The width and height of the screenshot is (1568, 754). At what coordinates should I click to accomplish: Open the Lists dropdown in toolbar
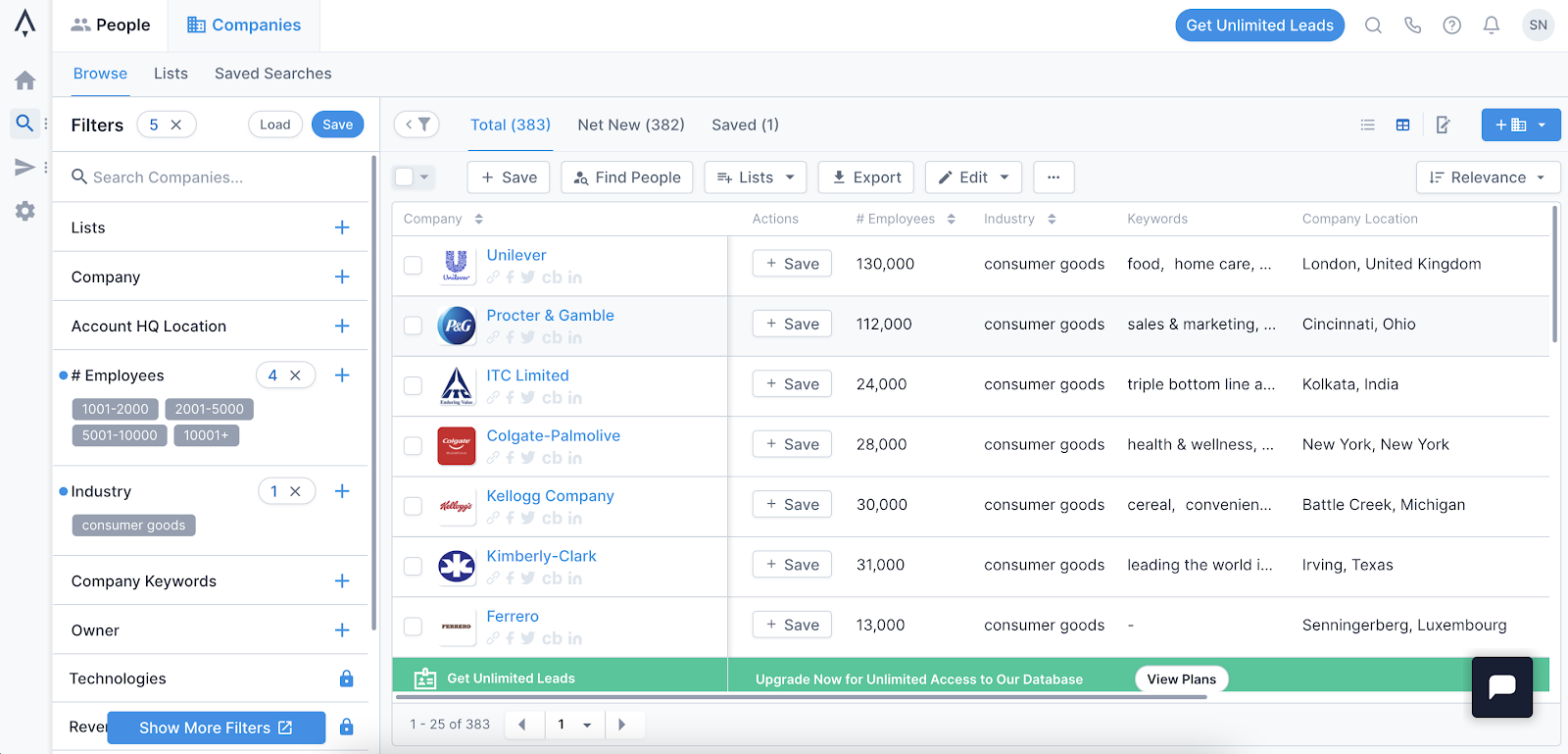756,177
